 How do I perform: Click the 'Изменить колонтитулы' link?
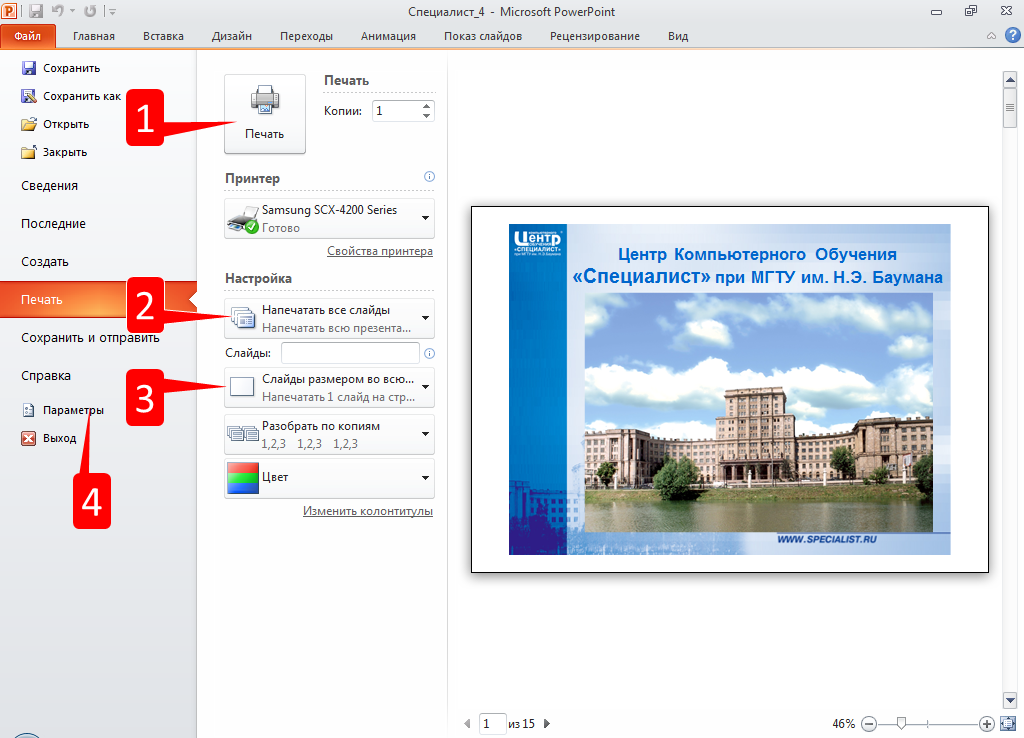point(367,511)
